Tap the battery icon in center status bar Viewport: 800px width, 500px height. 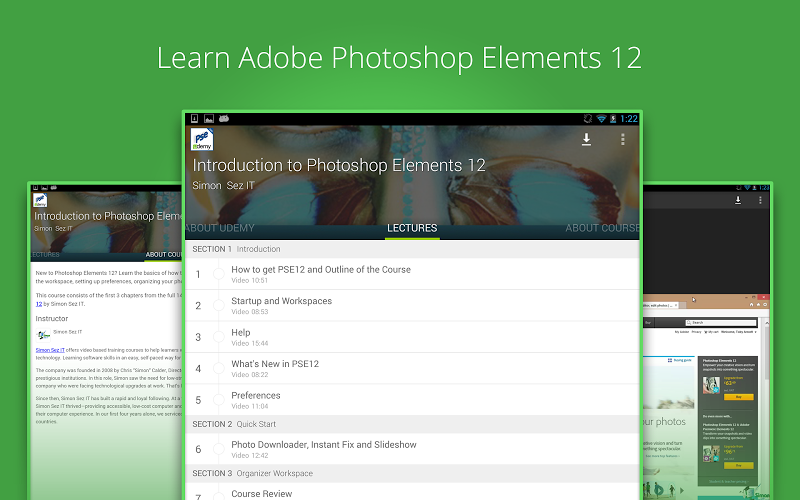[613, 118]
